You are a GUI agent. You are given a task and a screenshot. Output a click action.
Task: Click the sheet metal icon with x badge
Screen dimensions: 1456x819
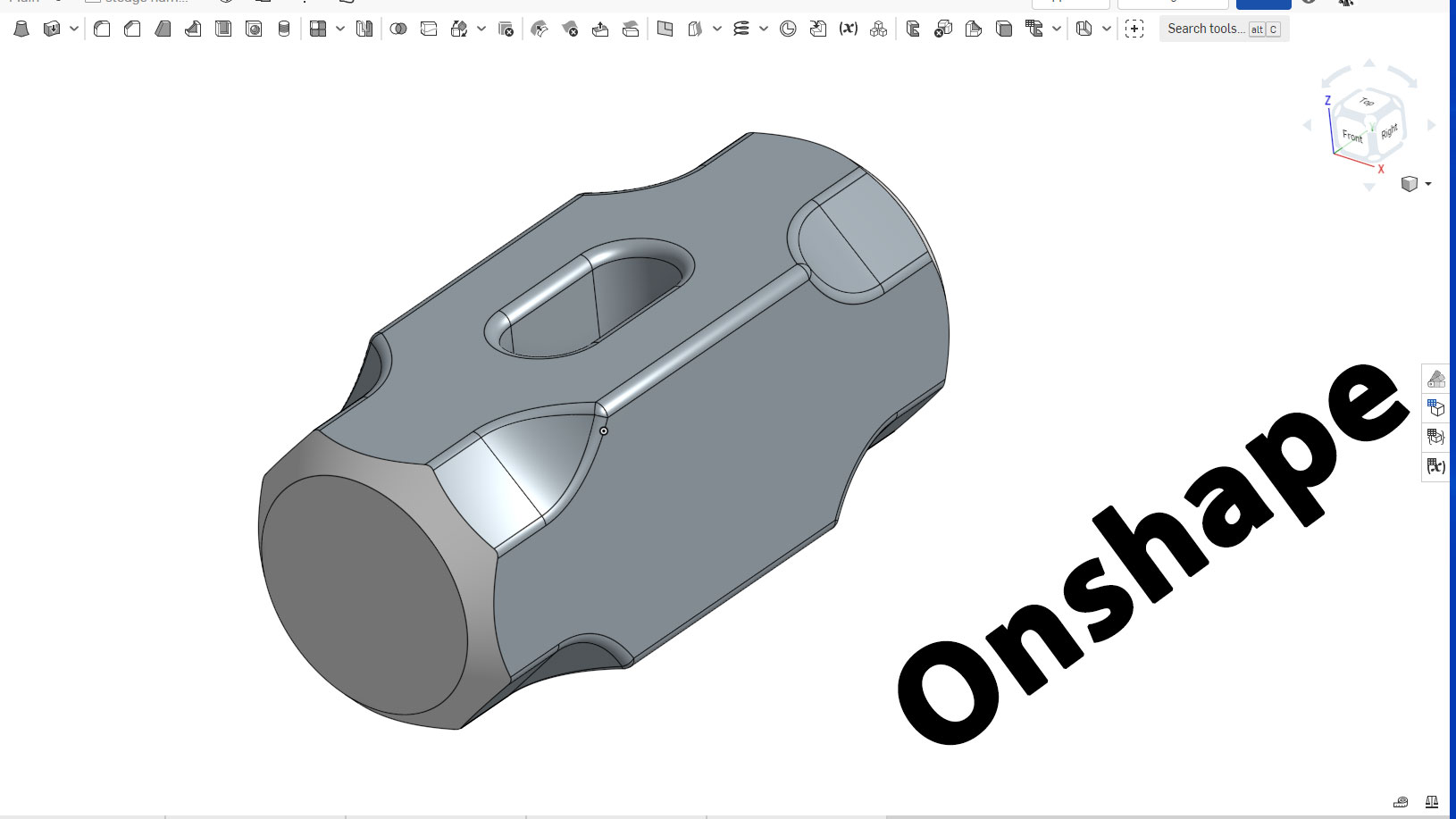tap(943, 29)
